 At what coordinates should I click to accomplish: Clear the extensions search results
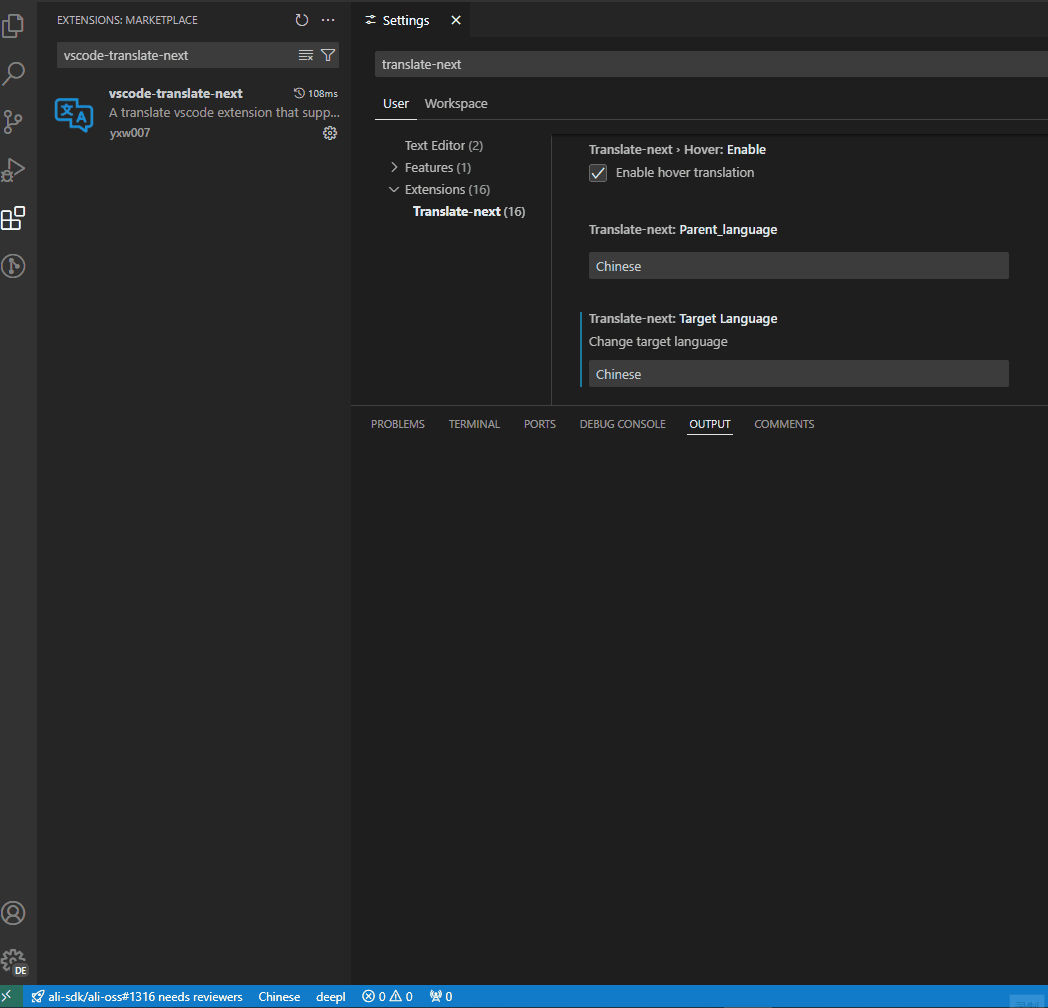click(305, 55)
